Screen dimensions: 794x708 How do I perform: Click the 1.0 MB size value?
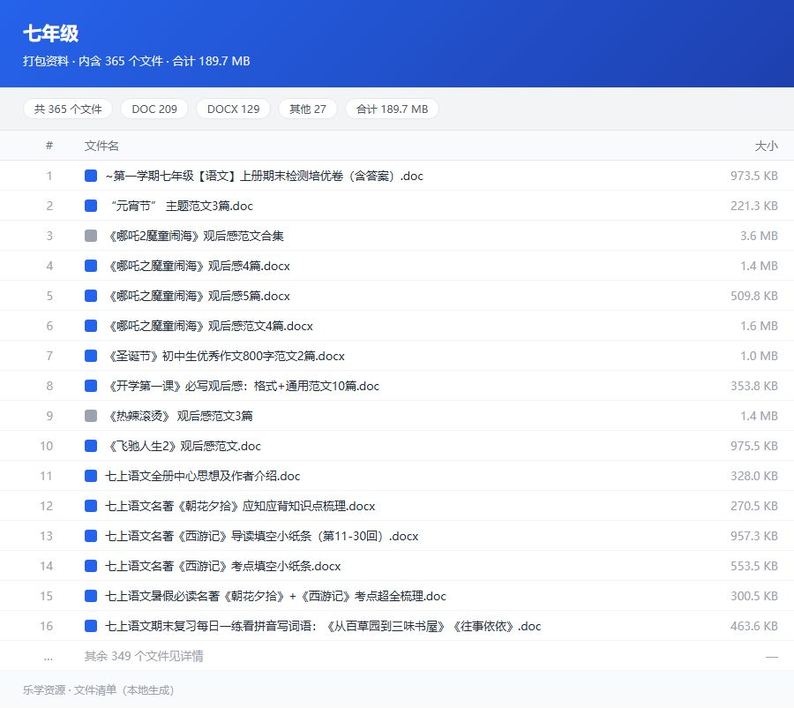pyautogui.click(x=759, y=356)
